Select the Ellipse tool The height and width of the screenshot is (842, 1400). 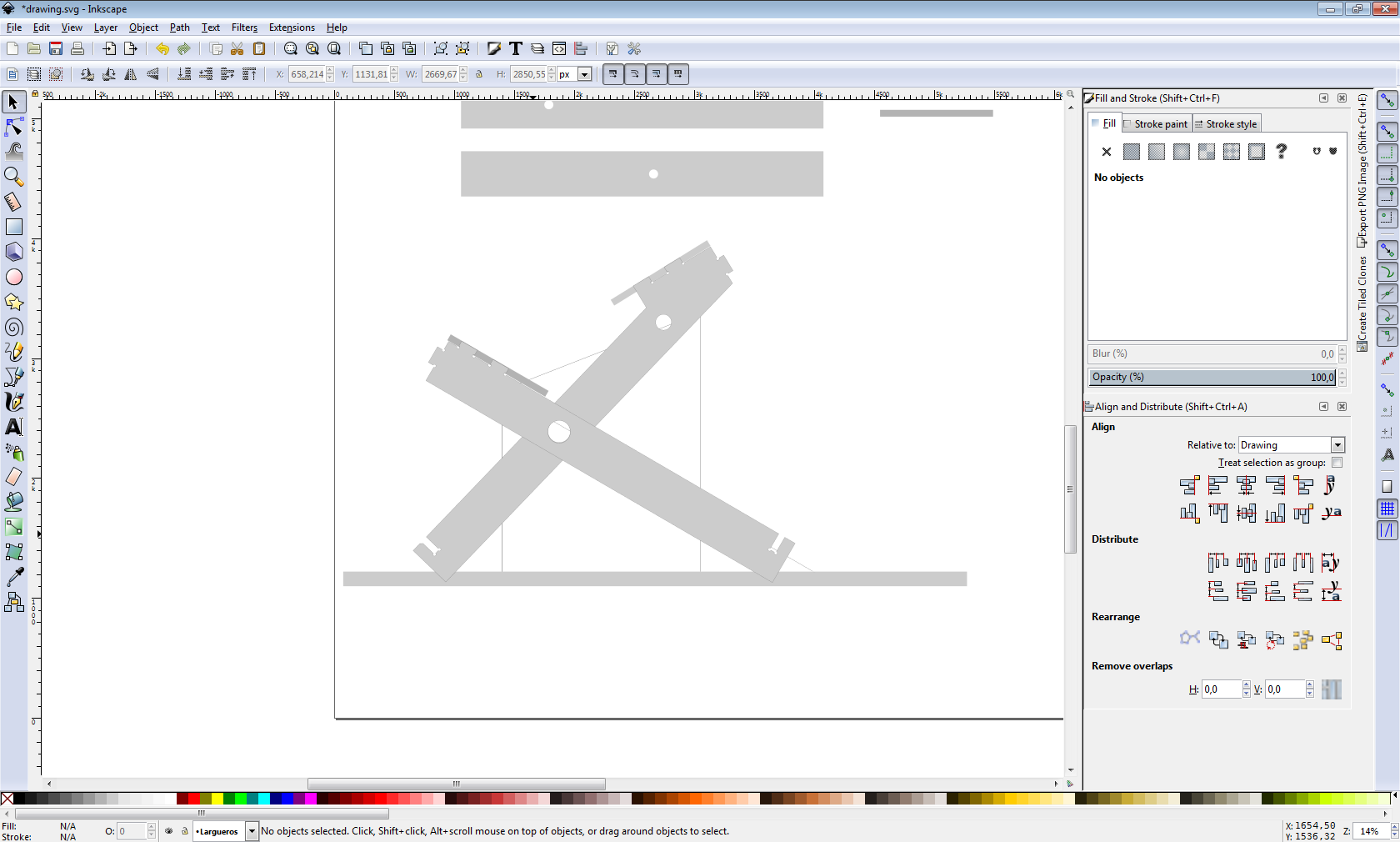click(13, 277)
